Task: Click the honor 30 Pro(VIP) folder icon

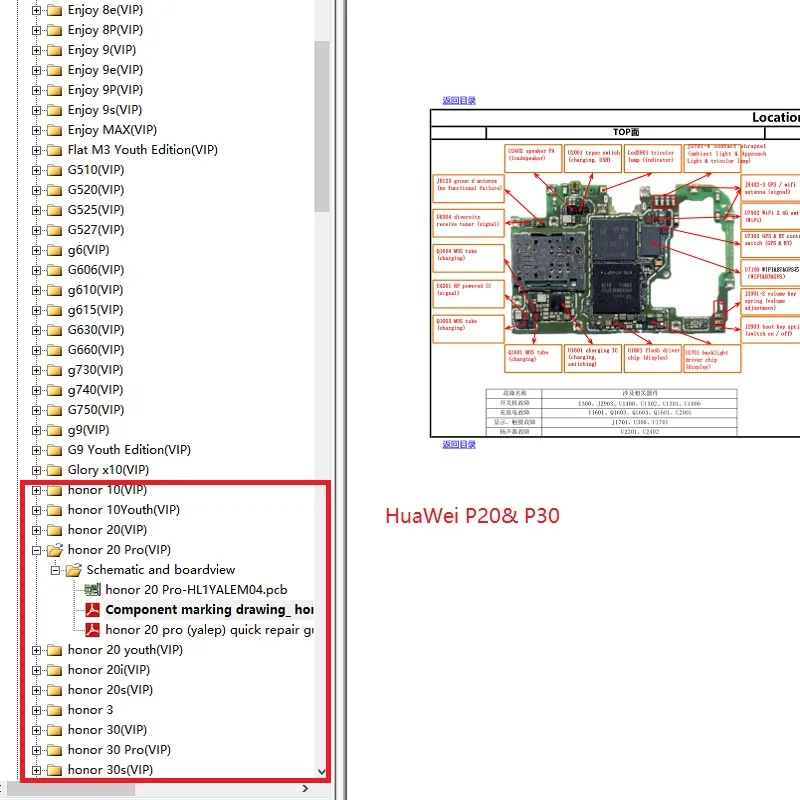Action: pos(54,750)
